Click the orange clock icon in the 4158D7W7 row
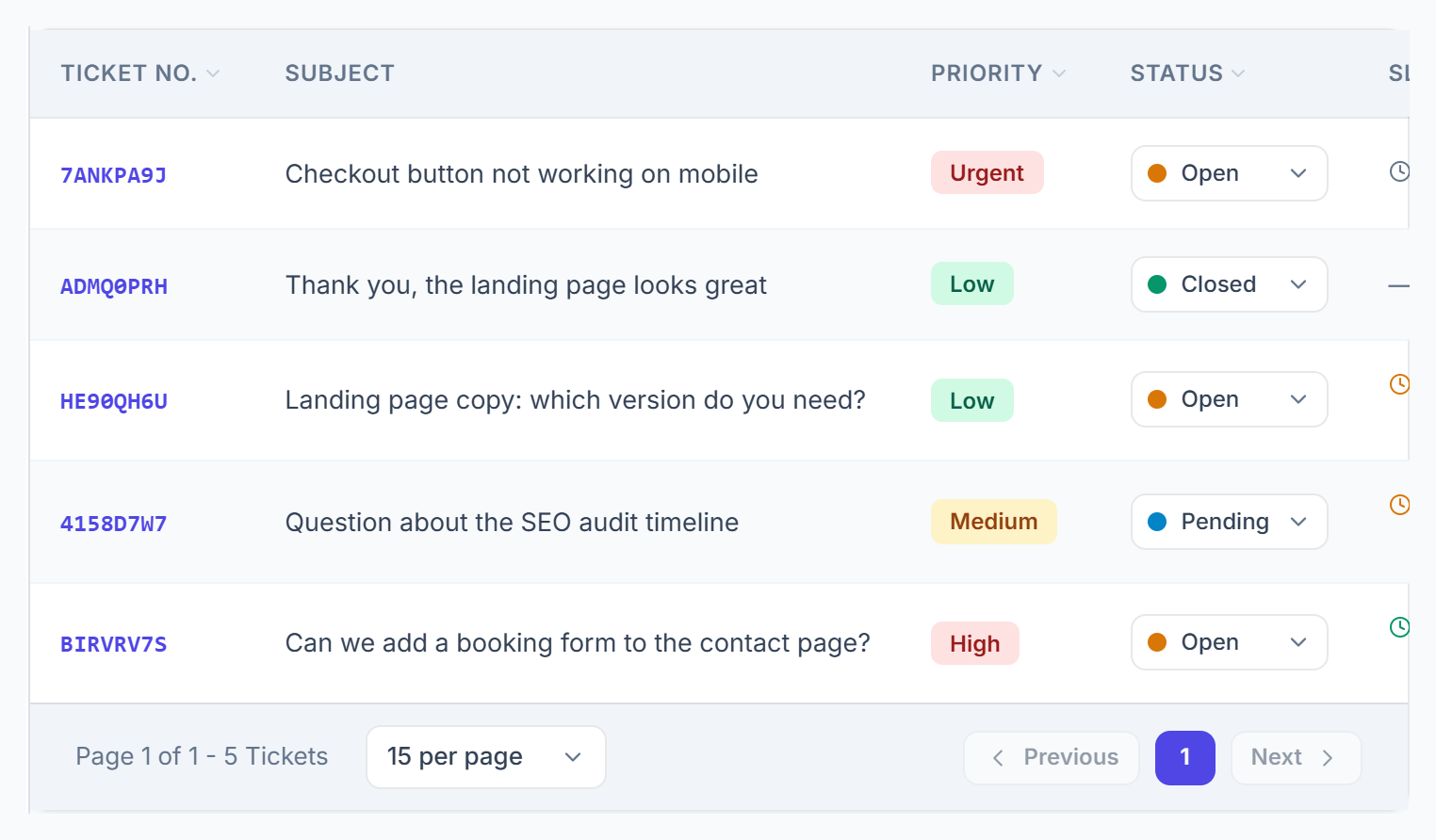This screenshot has width=1436, height=840. coord(1399,505)
